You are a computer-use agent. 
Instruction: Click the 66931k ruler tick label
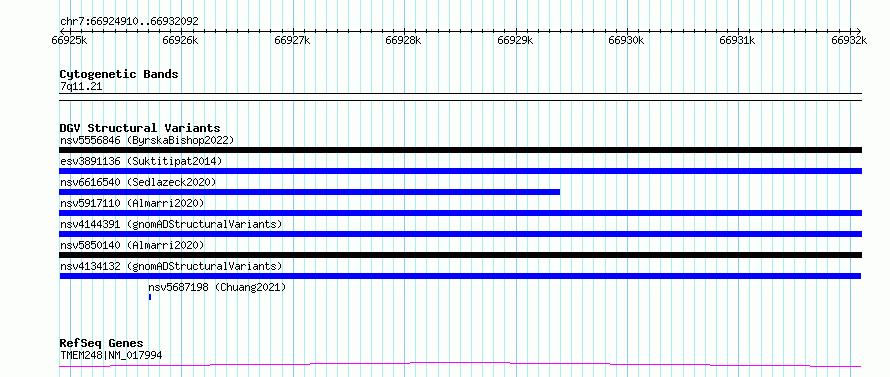[x=738, y=40]
